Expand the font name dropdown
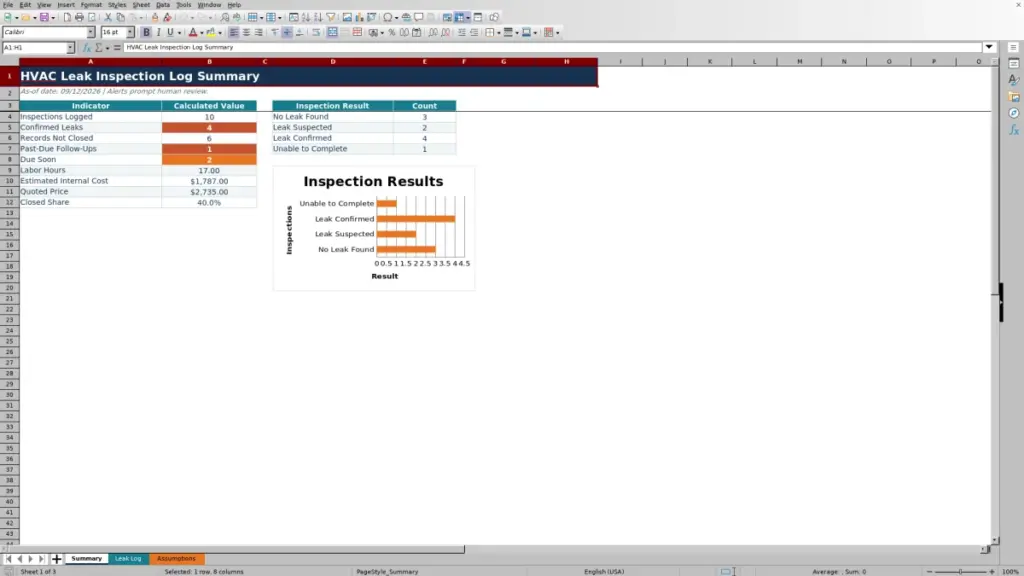Viewport: 1024px width, 576px height. 90,32
